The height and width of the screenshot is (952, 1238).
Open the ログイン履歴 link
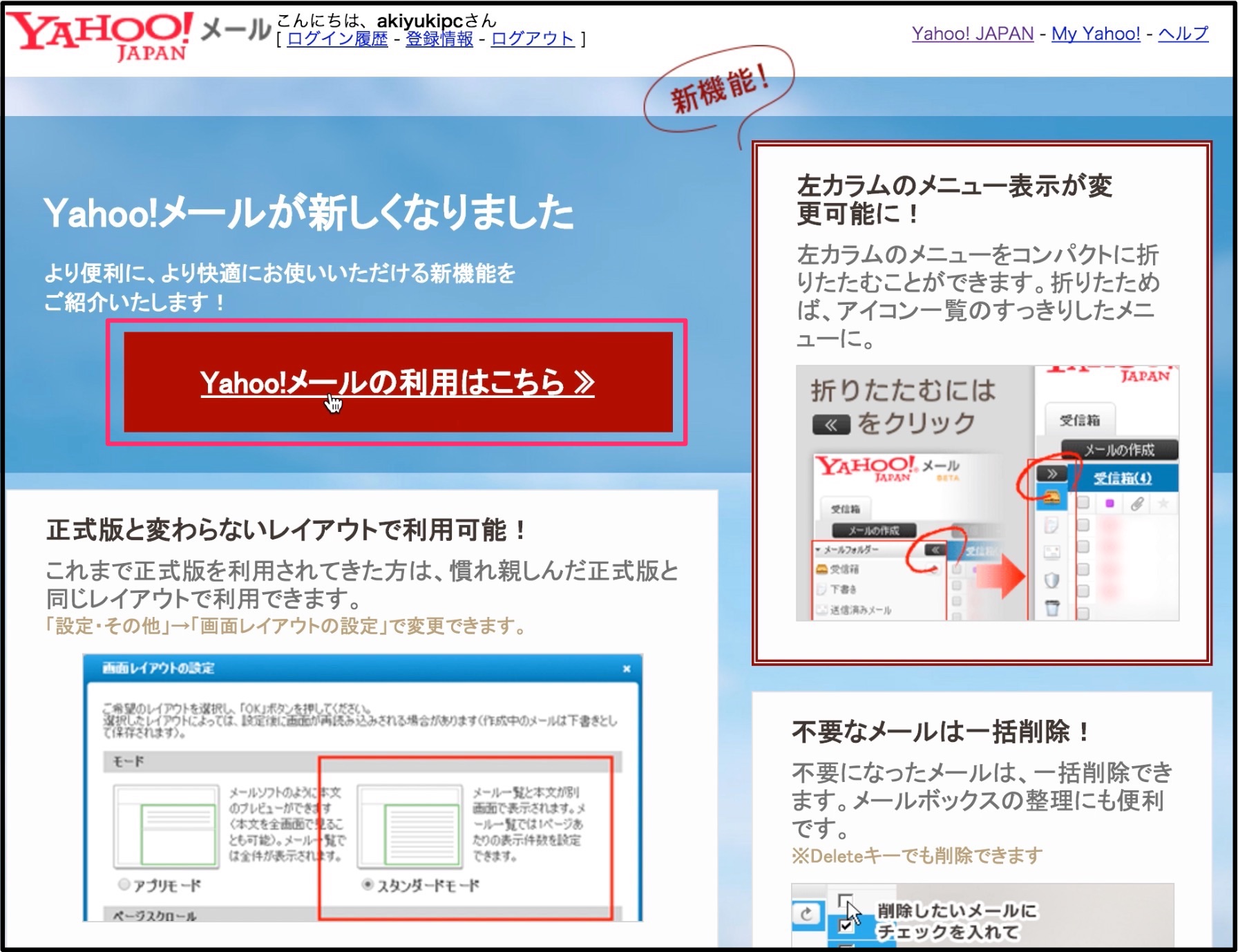[x=337, y=39]
